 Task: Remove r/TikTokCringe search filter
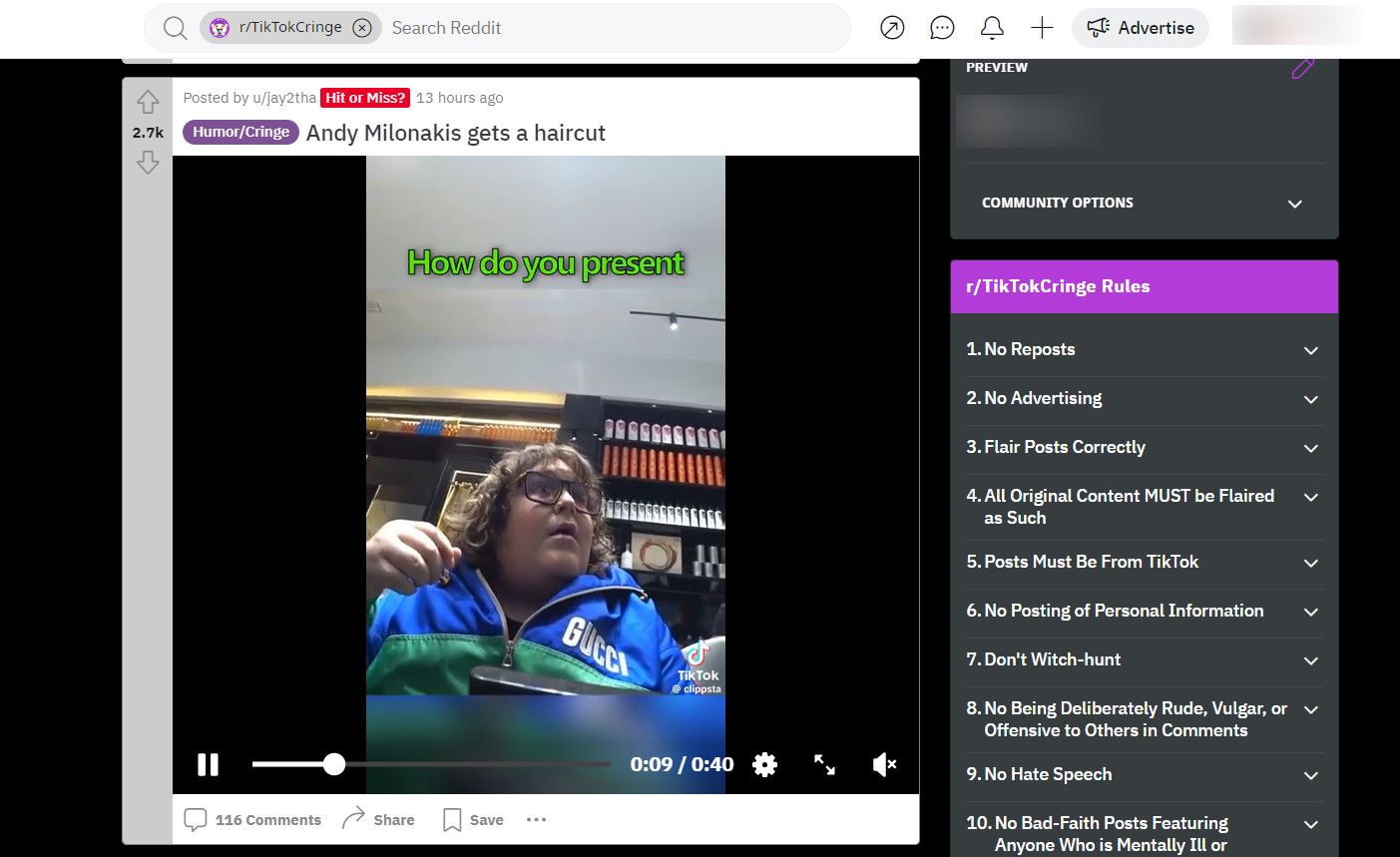point(362,28)
